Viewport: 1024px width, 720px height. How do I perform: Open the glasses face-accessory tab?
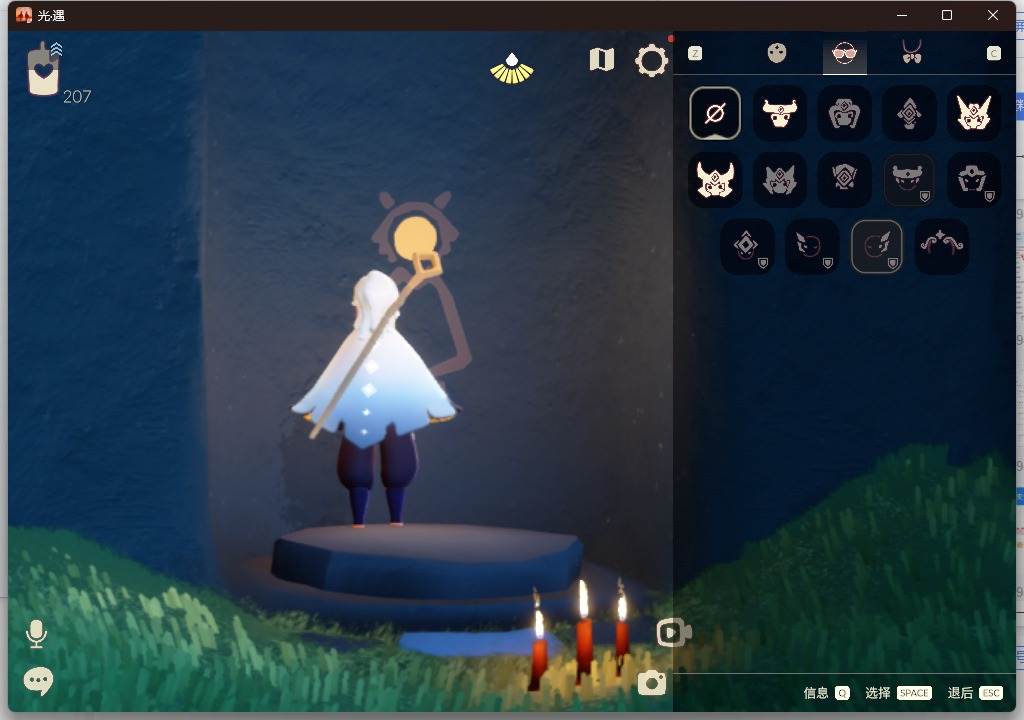point(844,54)
